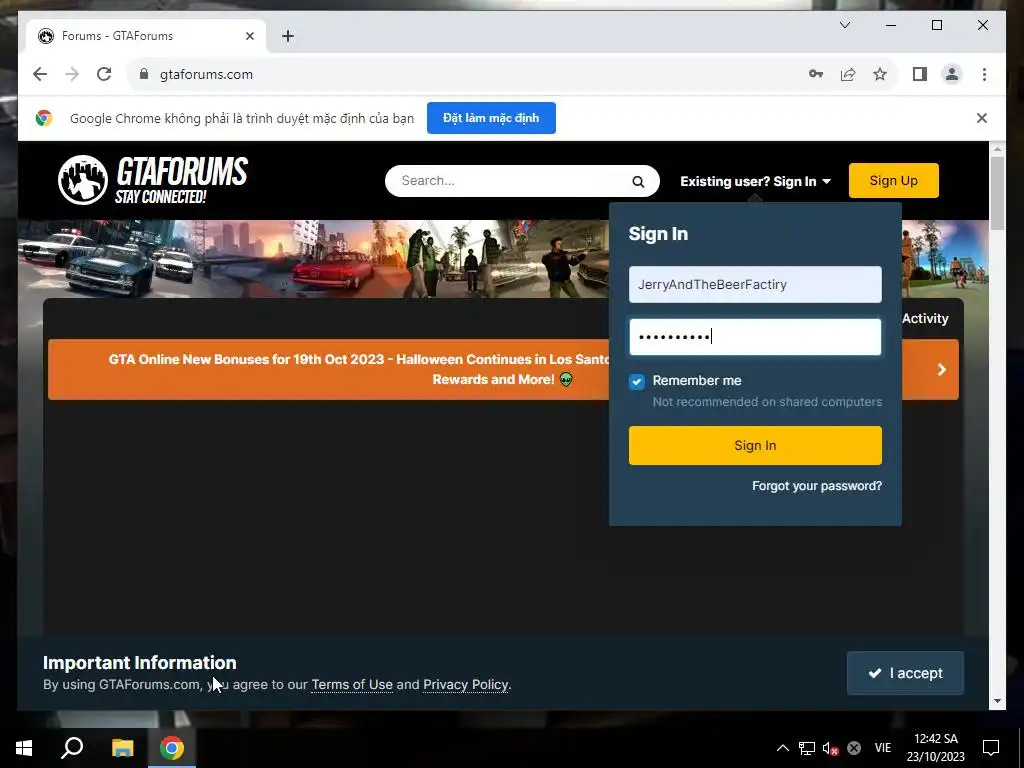Reload the gtaforums.com page
The image size is (1024, 768).
tap(104, 74)
